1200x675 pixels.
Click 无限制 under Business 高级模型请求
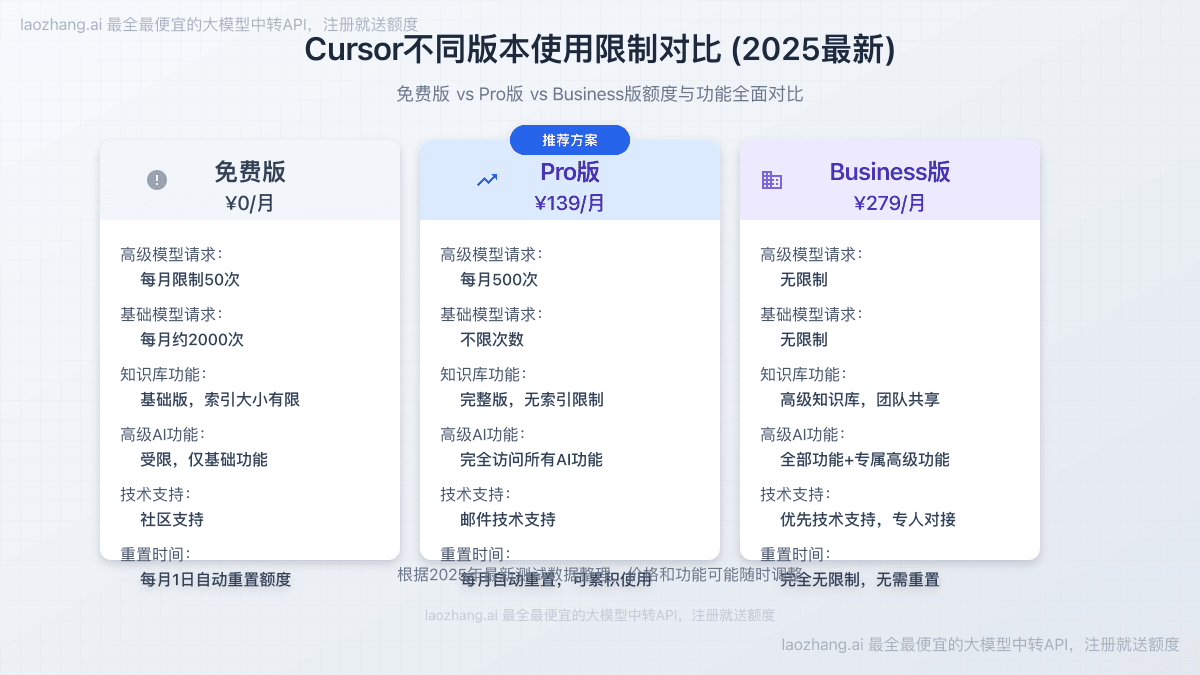click(x=804, y=279)
